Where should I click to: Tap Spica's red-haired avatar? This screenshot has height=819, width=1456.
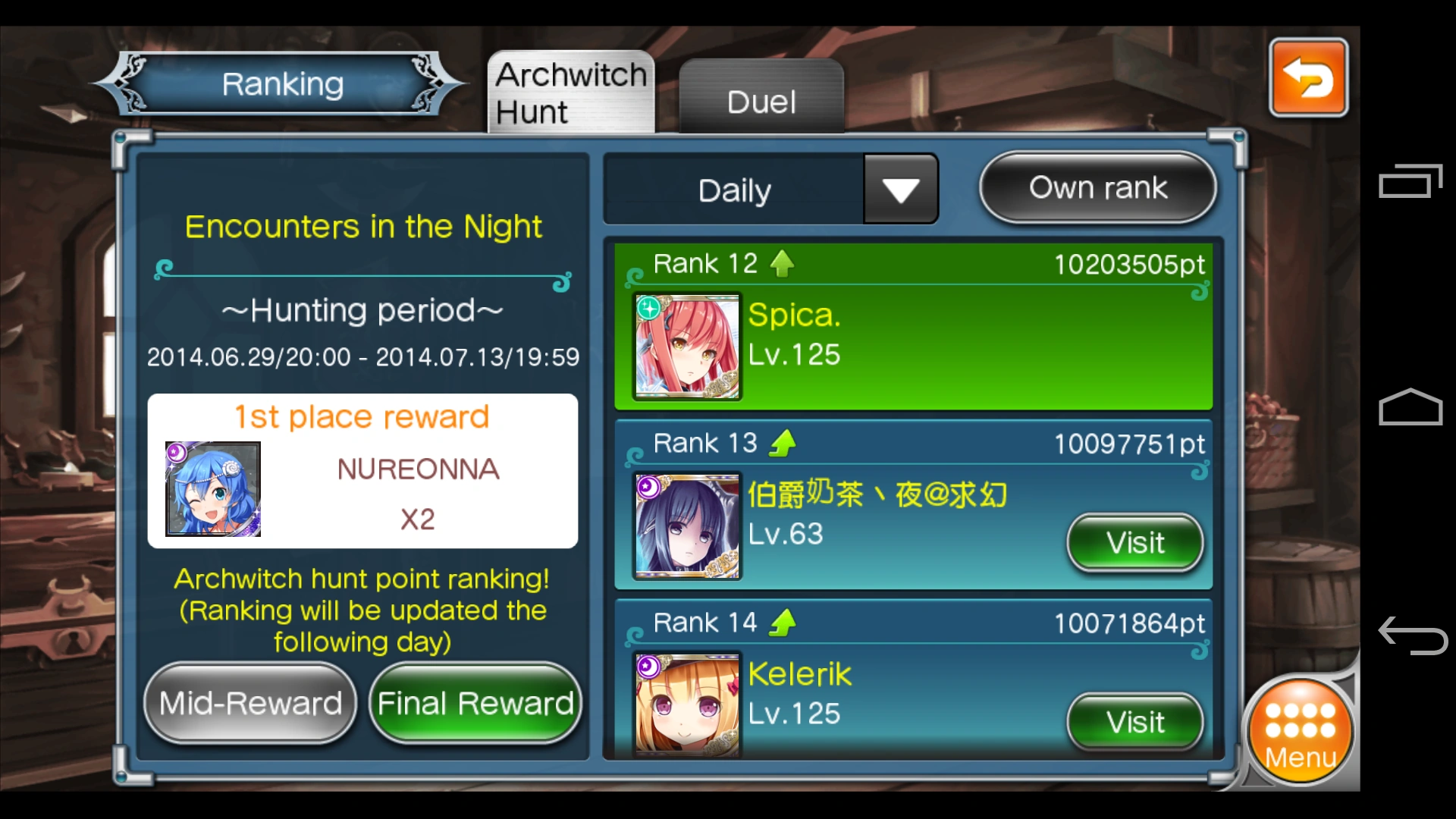(x=687, y=347)
